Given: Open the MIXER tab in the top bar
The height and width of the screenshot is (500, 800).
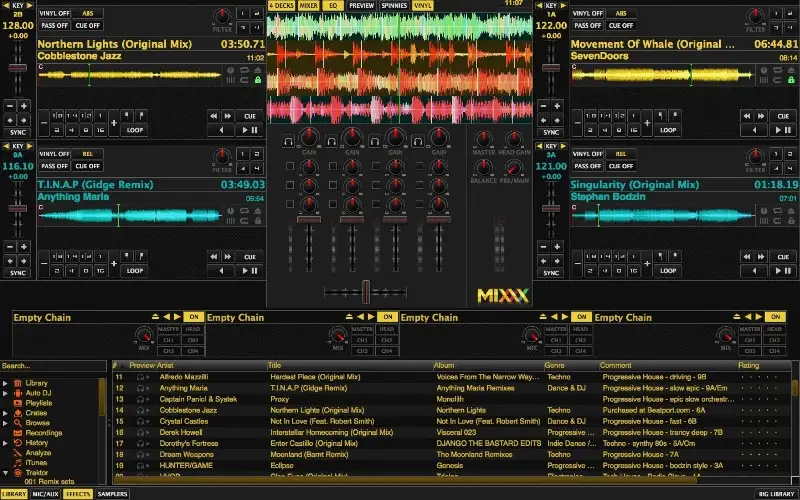Looking at the screenshot, I should click(x=309, y=5).
